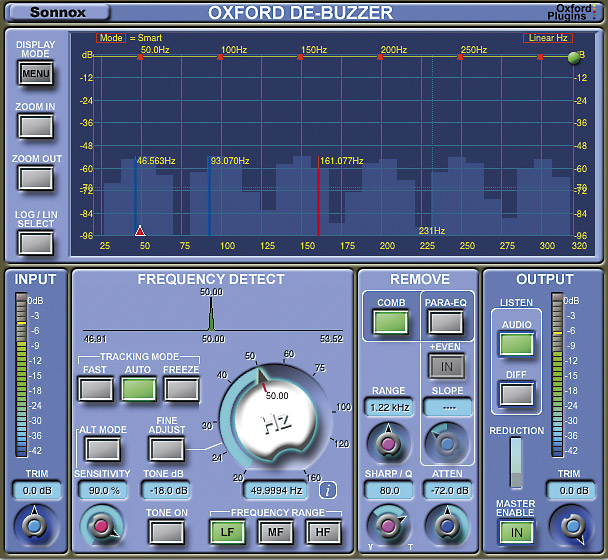Click the 50.0Hz harmonic red marker
The width and height of the screenshot is (608, 560).
click(140, 57)
